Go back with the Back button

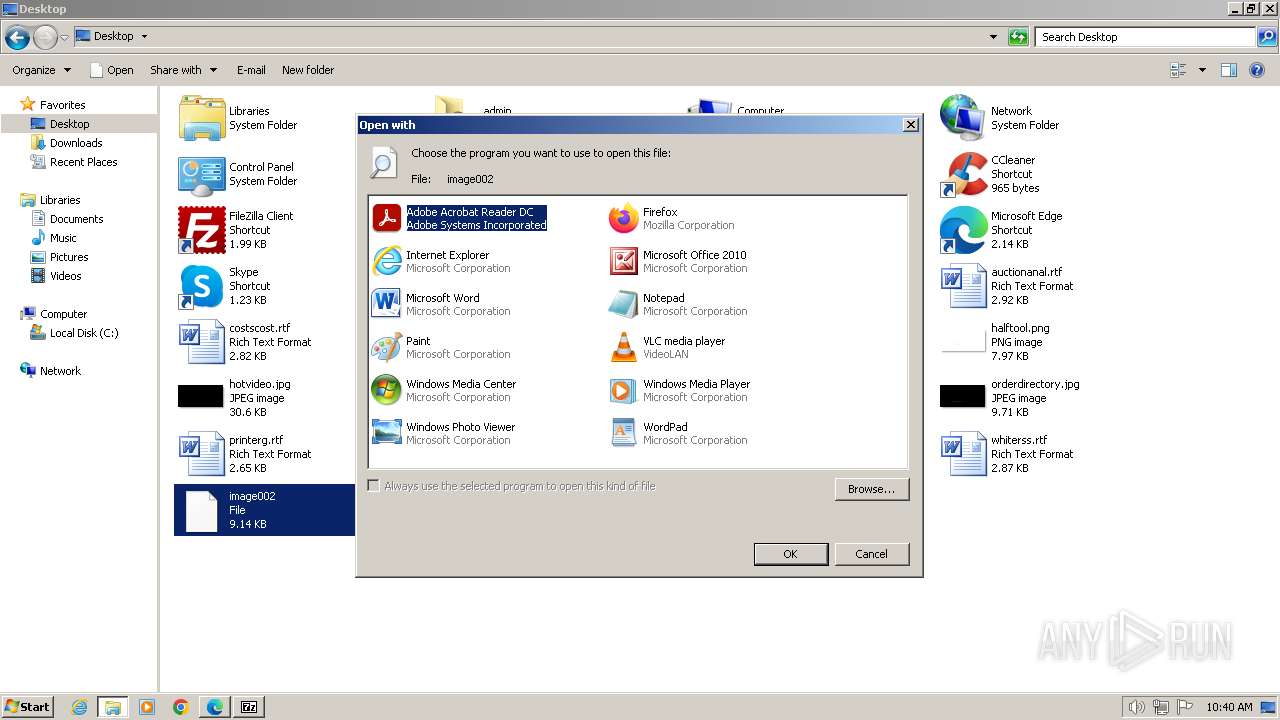17,38
